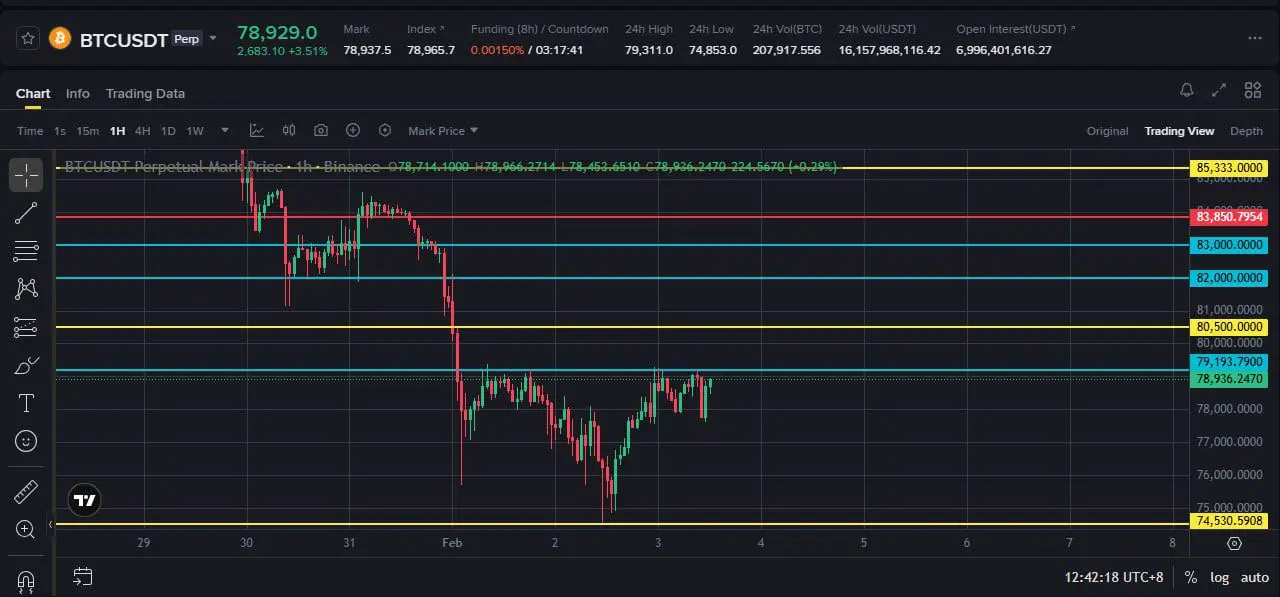Select the text annotation tool
The height and width of the screenshot is (597, 1280).
[26, 403]
